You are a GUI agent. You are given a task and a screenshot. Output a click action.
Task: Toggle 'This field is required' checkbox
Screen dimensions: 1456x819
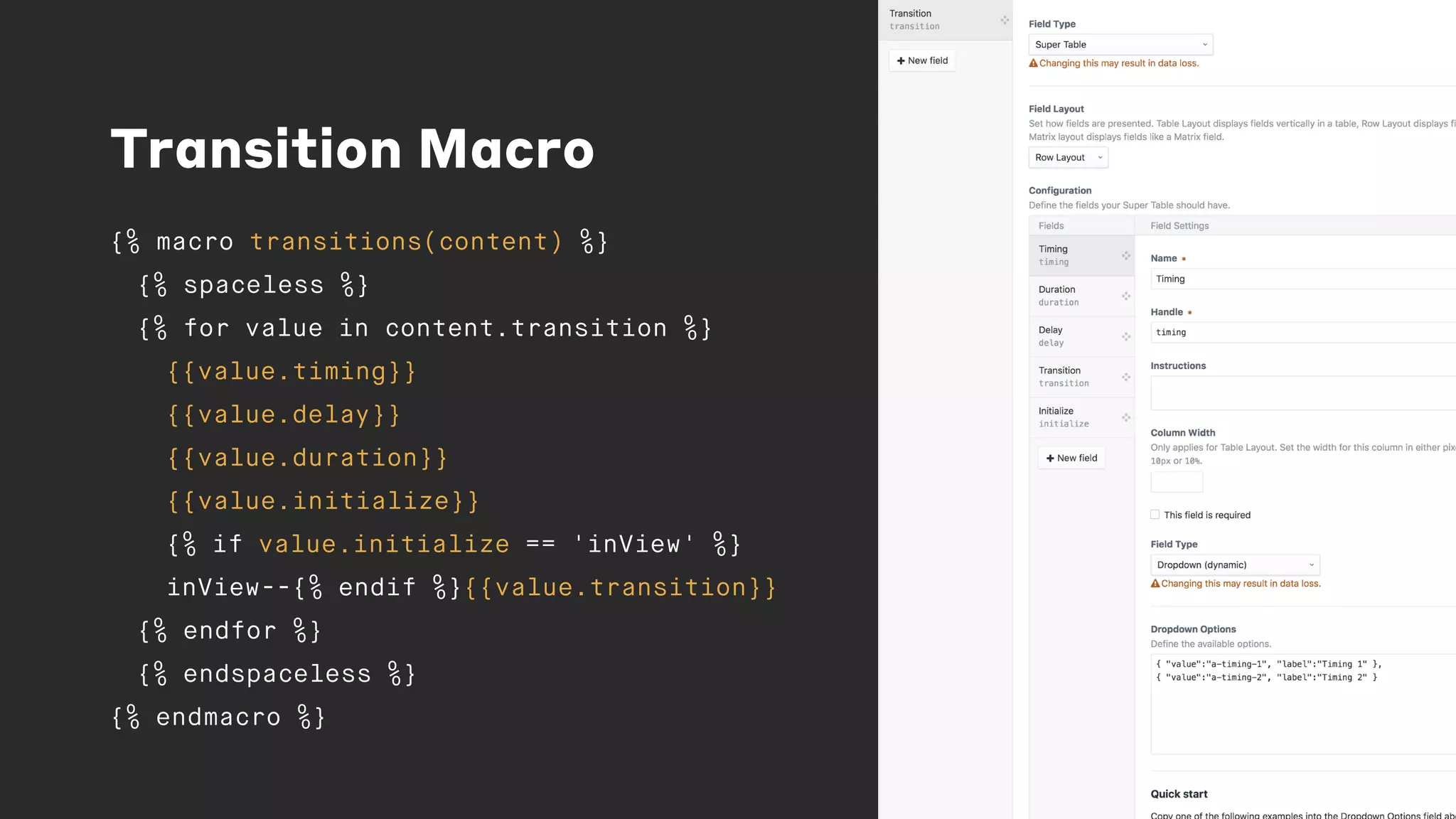[1155, 515]
